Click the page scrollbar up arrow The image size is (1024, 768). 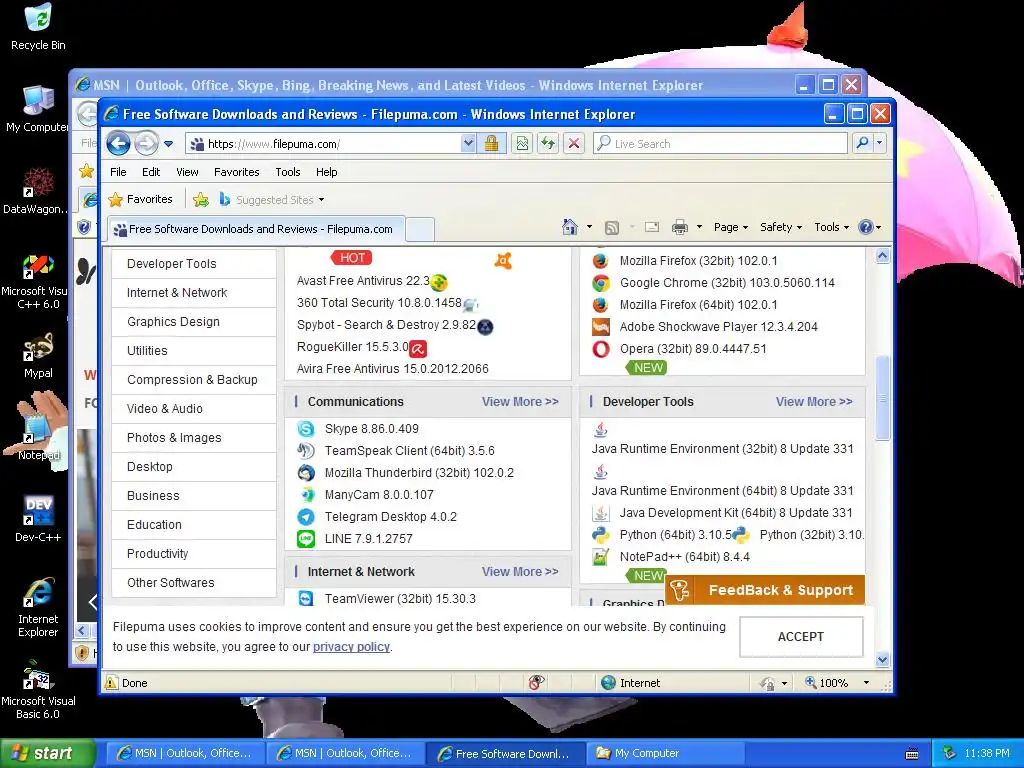click(x=882, y=256)
